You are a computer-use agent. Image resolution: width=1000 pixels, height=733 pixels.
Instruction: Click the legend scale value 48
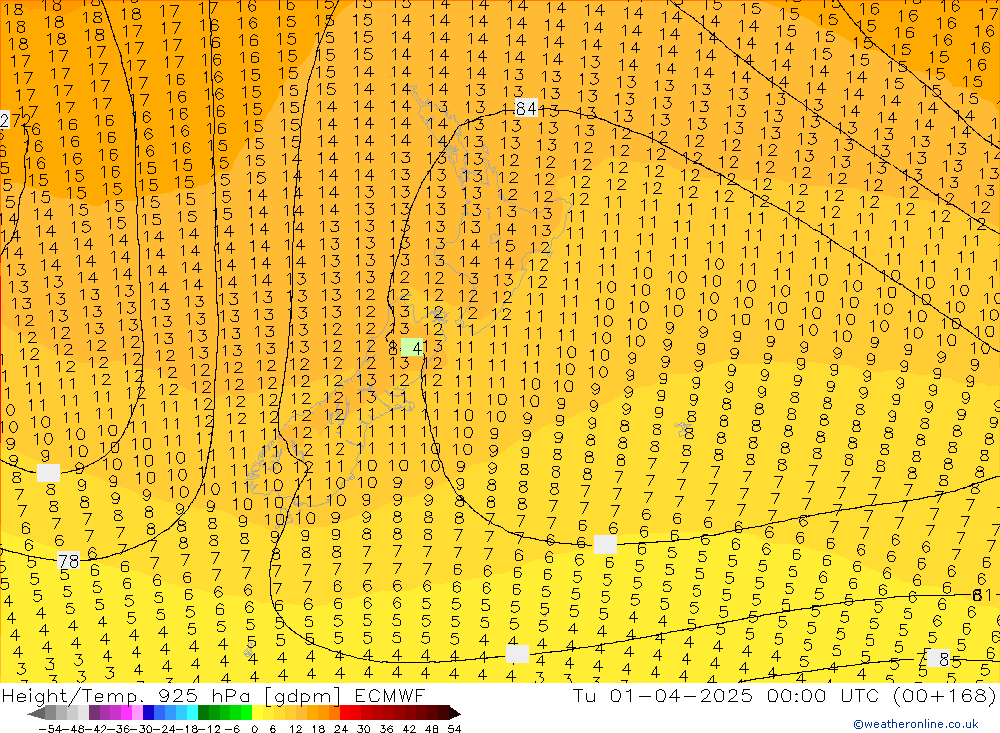(432, 729)
